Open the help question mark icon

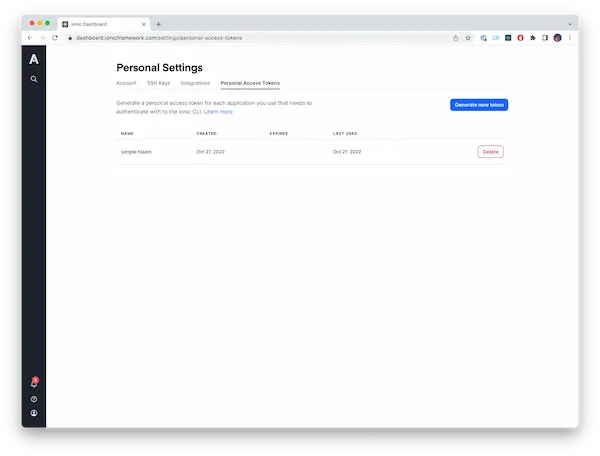34,399
